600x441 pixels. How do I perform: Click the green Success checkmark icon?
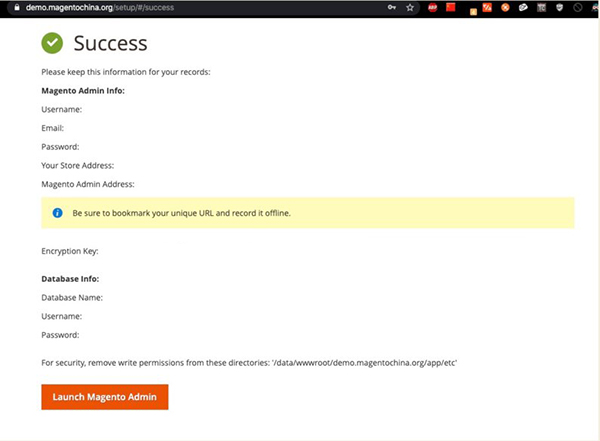click(52, 43)
